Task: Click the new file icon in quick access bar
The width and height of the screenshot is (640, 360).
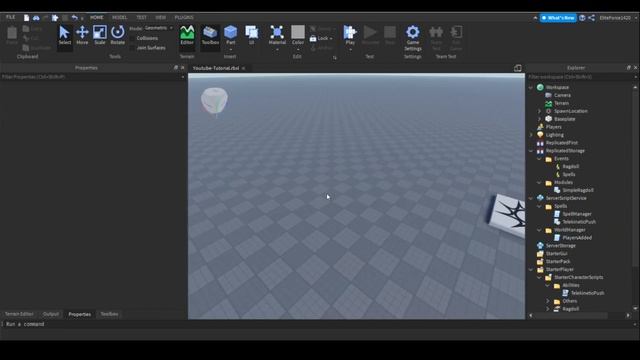Action: [26, 18]
